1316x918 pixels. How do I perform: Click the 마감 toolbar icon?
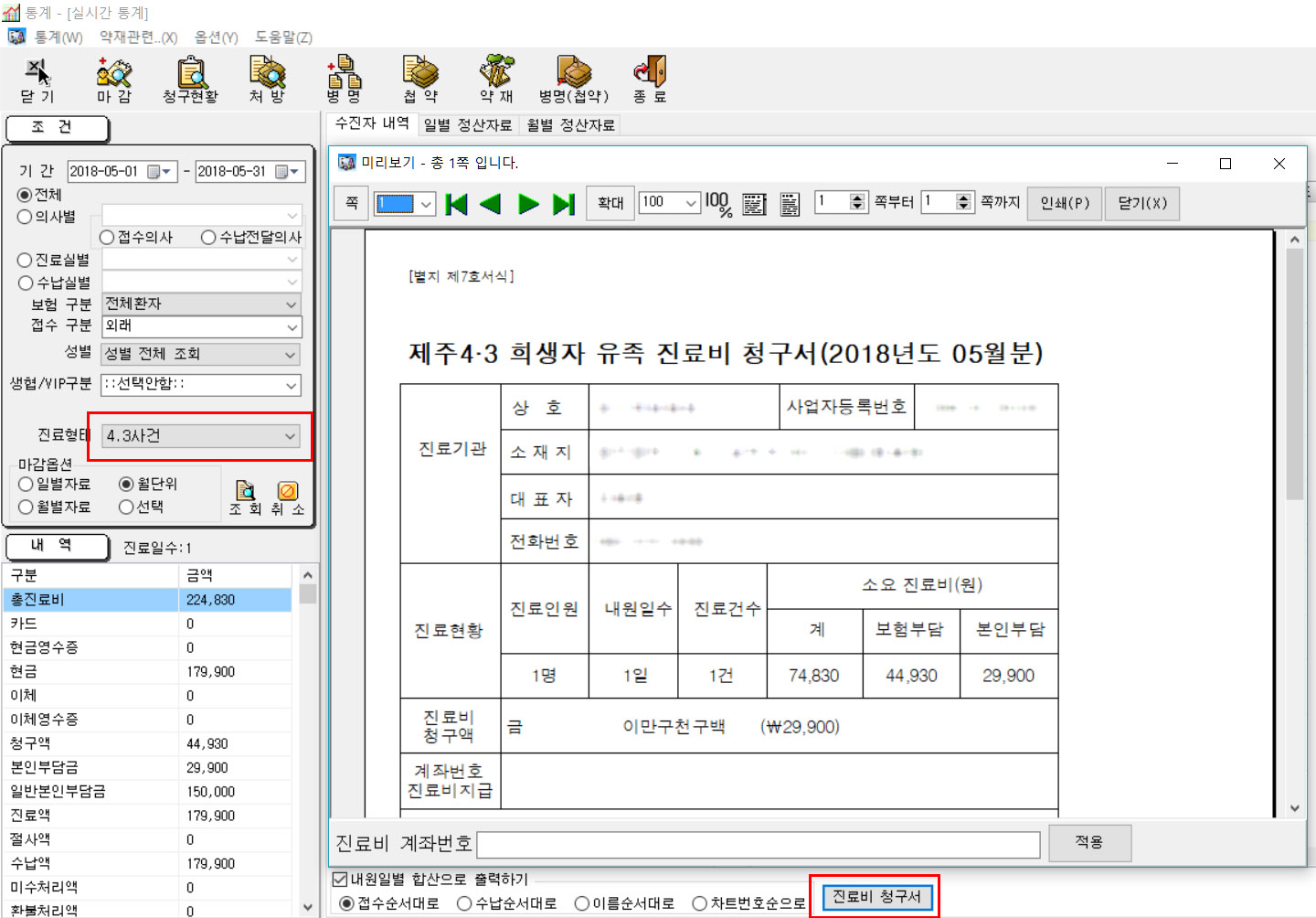pyautogui.click(x=114, y=79)
